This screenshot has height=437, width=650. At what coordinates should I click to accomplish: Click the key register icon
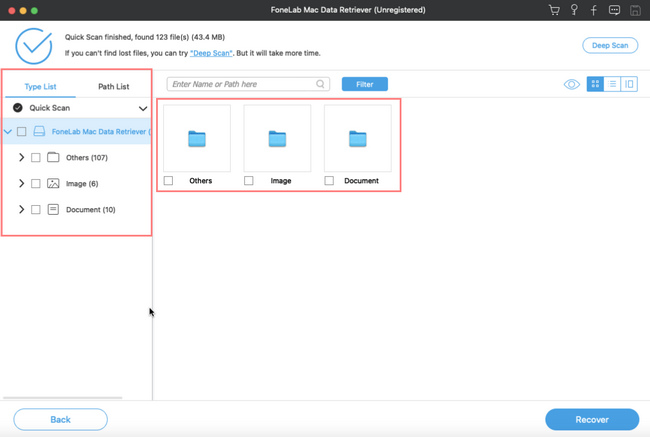click(x=574, y=10)
